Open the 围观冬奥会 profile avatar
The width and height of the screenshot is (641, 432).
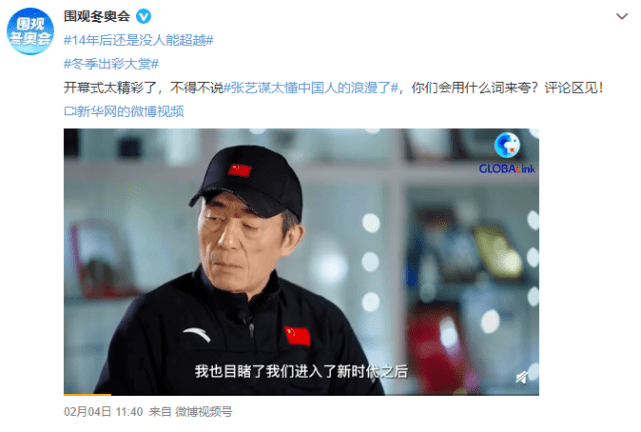(30, 31)
